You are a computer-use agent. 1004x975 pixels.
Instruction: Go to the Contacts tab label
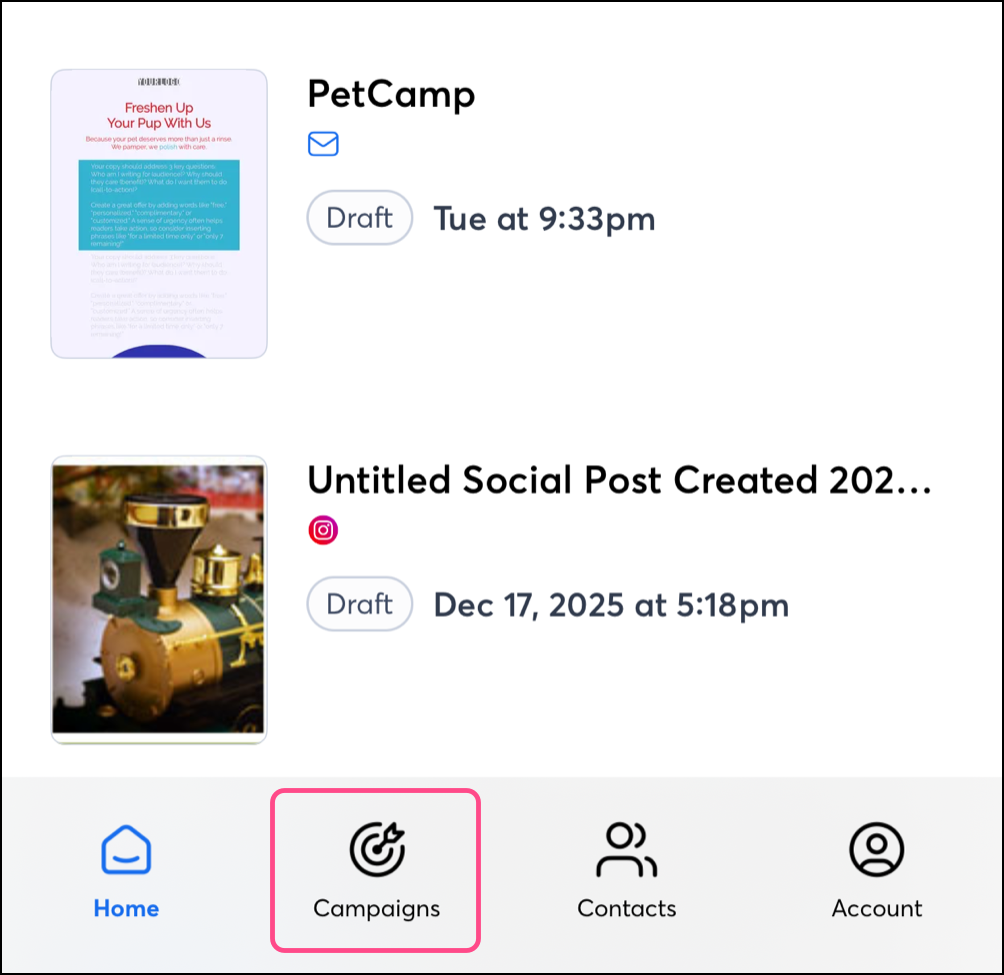626,908
